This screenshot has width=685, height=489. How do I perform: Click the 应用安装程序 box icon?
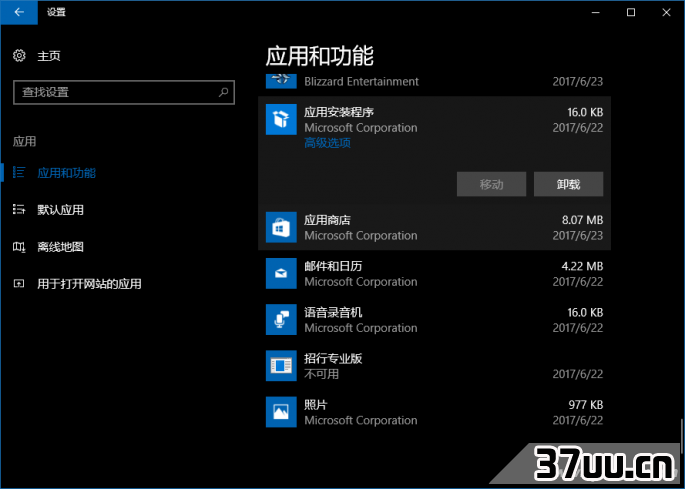point(281,119)
